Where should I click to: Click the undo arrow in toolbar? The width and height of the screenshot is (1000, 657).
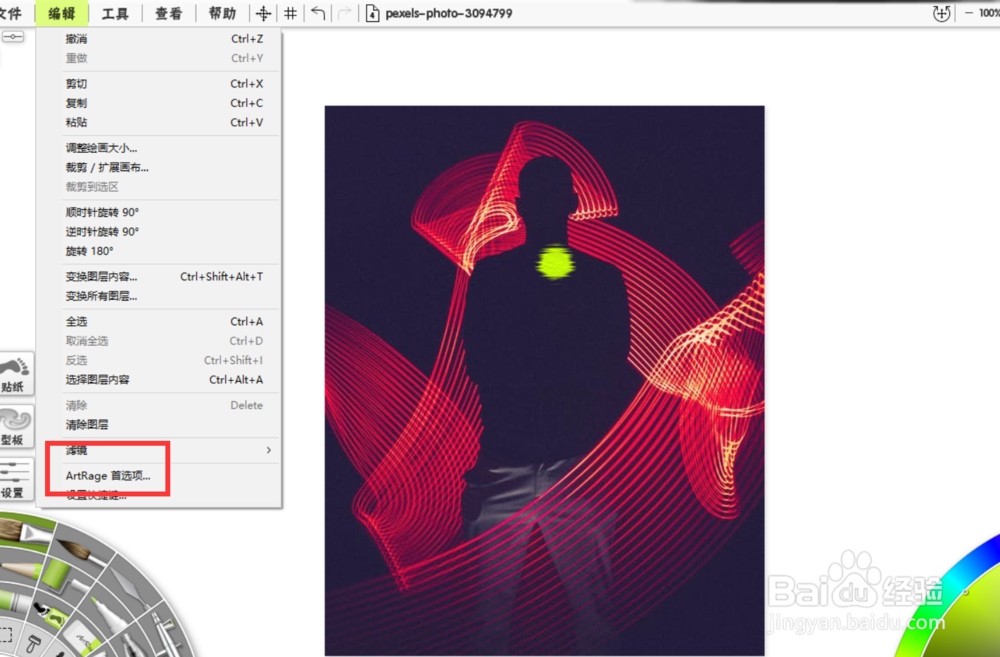318,13
